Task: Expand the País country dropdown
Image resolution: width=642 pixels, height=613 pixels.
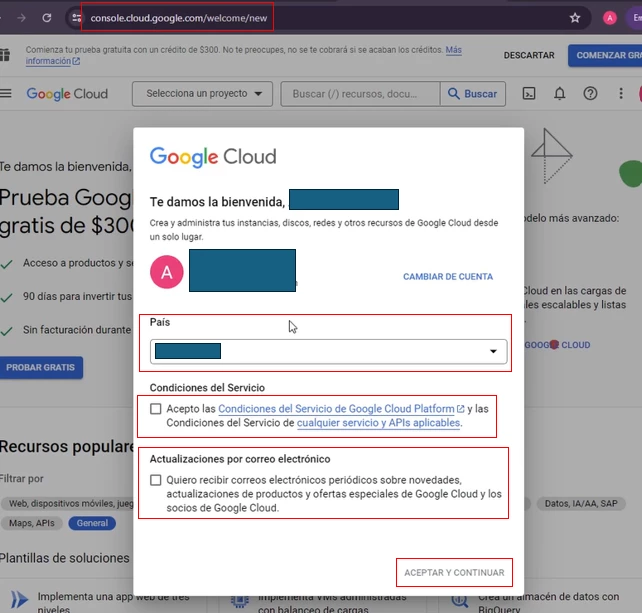Action: click(x=328, y=351)
